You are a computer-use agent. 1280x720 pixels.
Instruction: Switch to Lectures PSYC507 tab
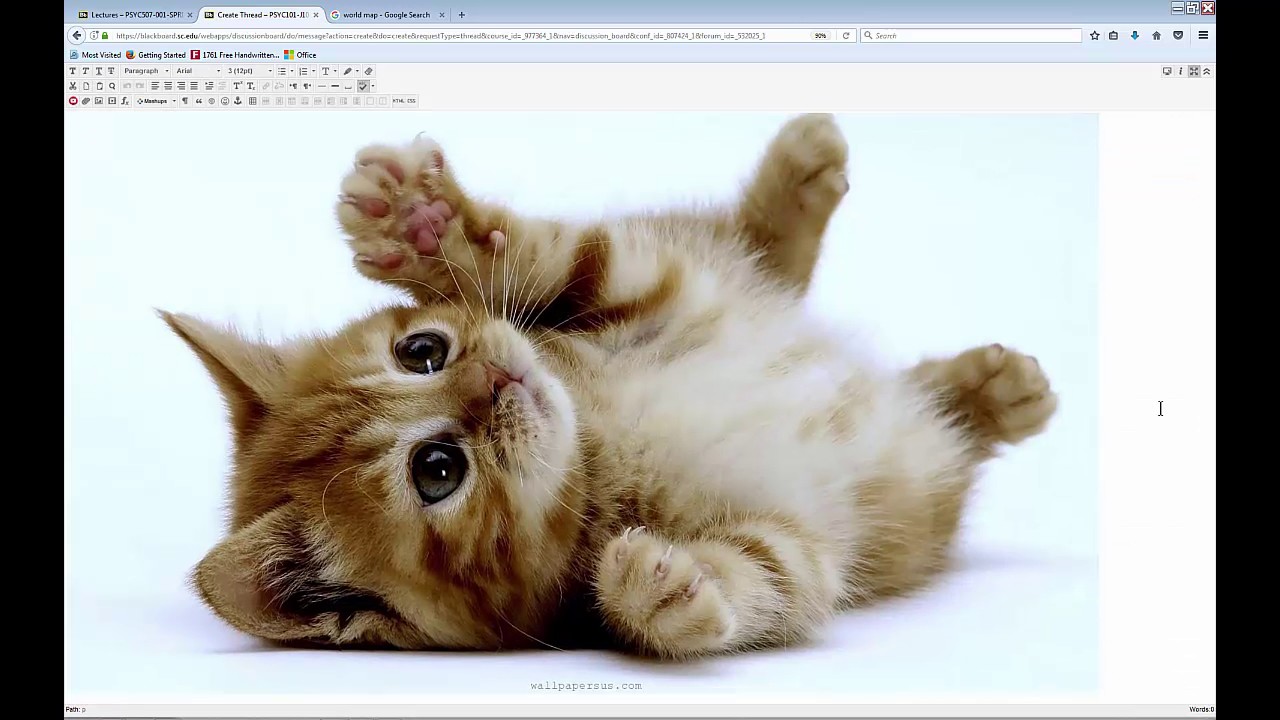(135, 15)
